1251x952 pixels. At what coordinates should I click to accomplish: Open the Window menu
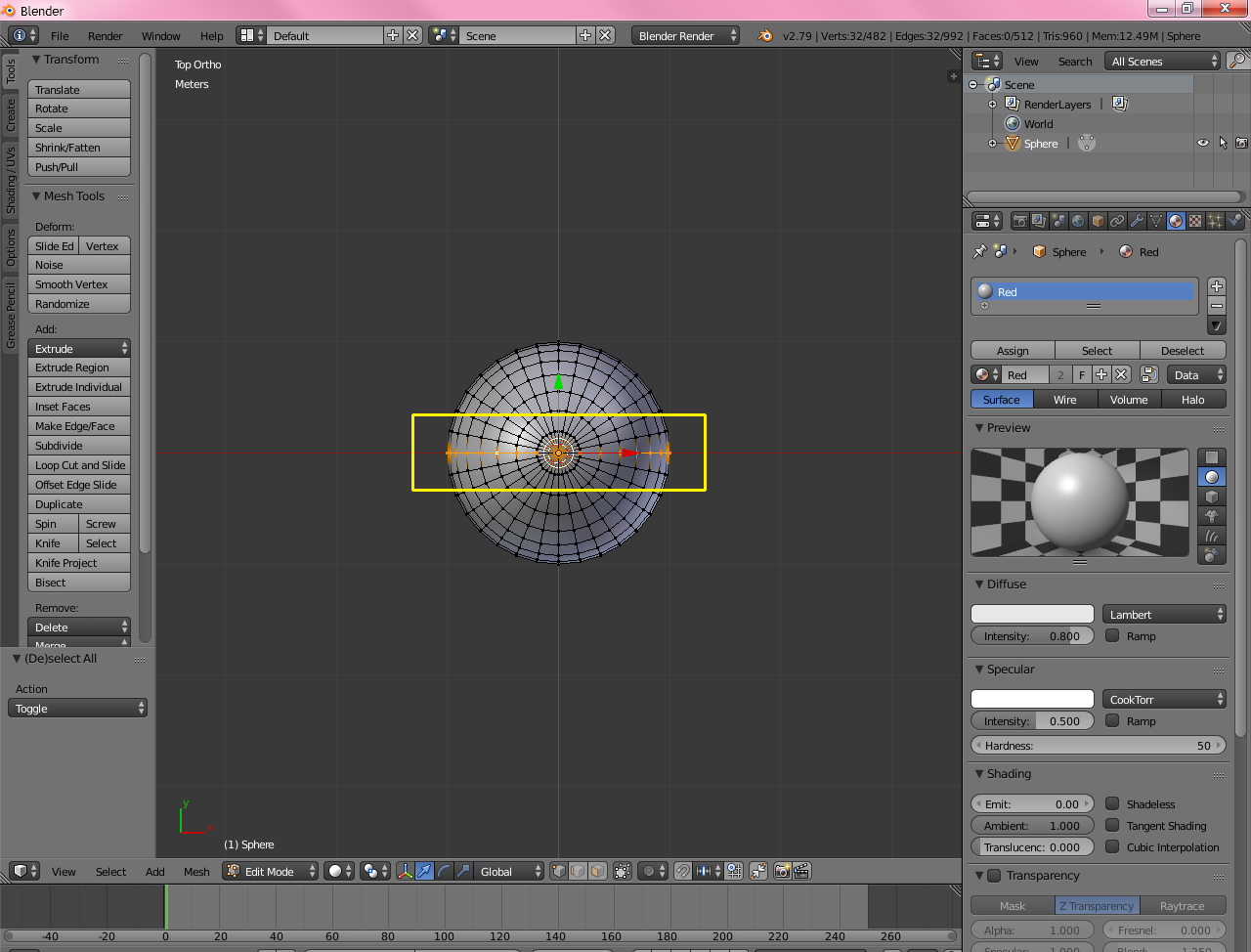tap(160, 35)
